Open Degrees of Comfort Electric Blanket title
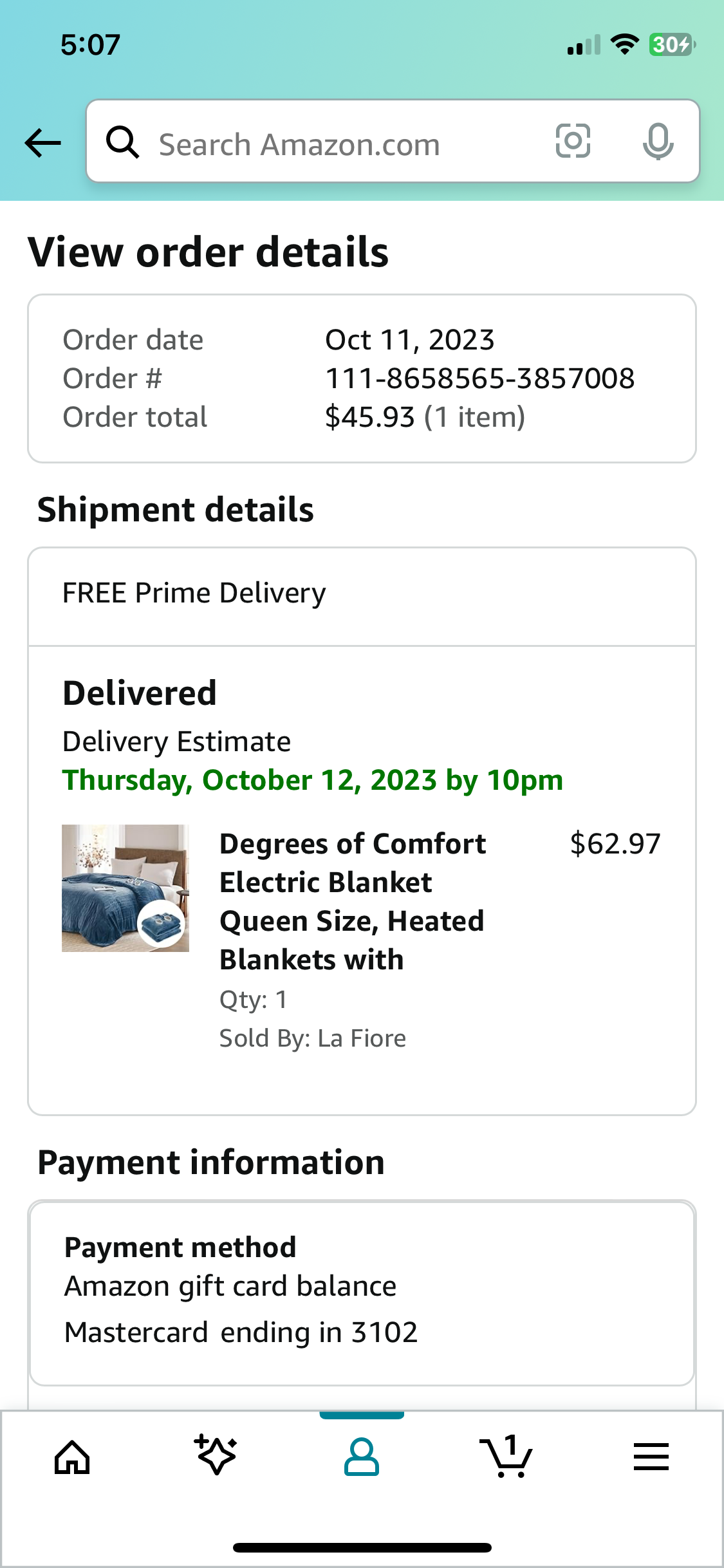 point(353,902)
